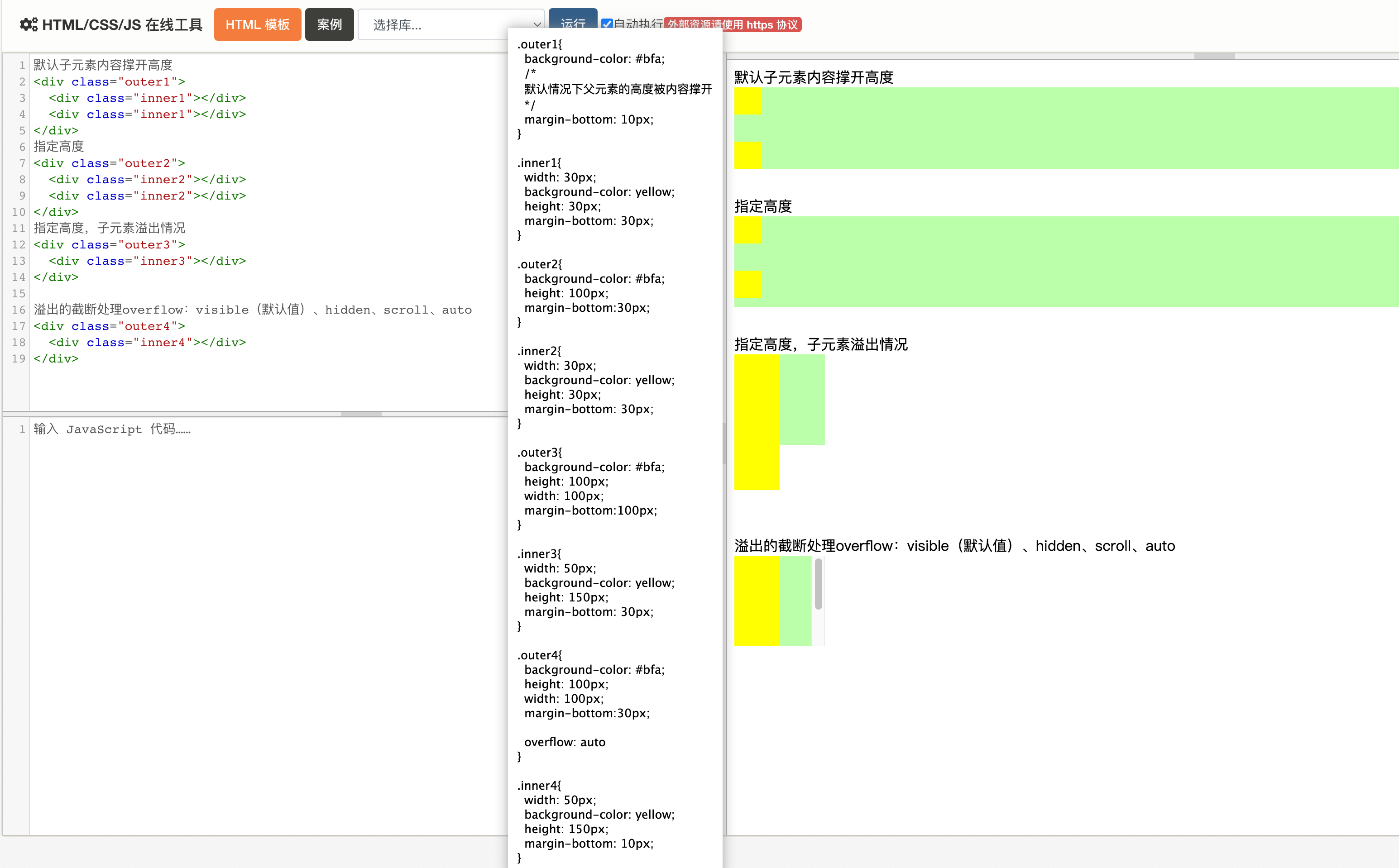Click the horizontal divider handle between HTML and JS
1399x868 pixels.
pos(361,414)
